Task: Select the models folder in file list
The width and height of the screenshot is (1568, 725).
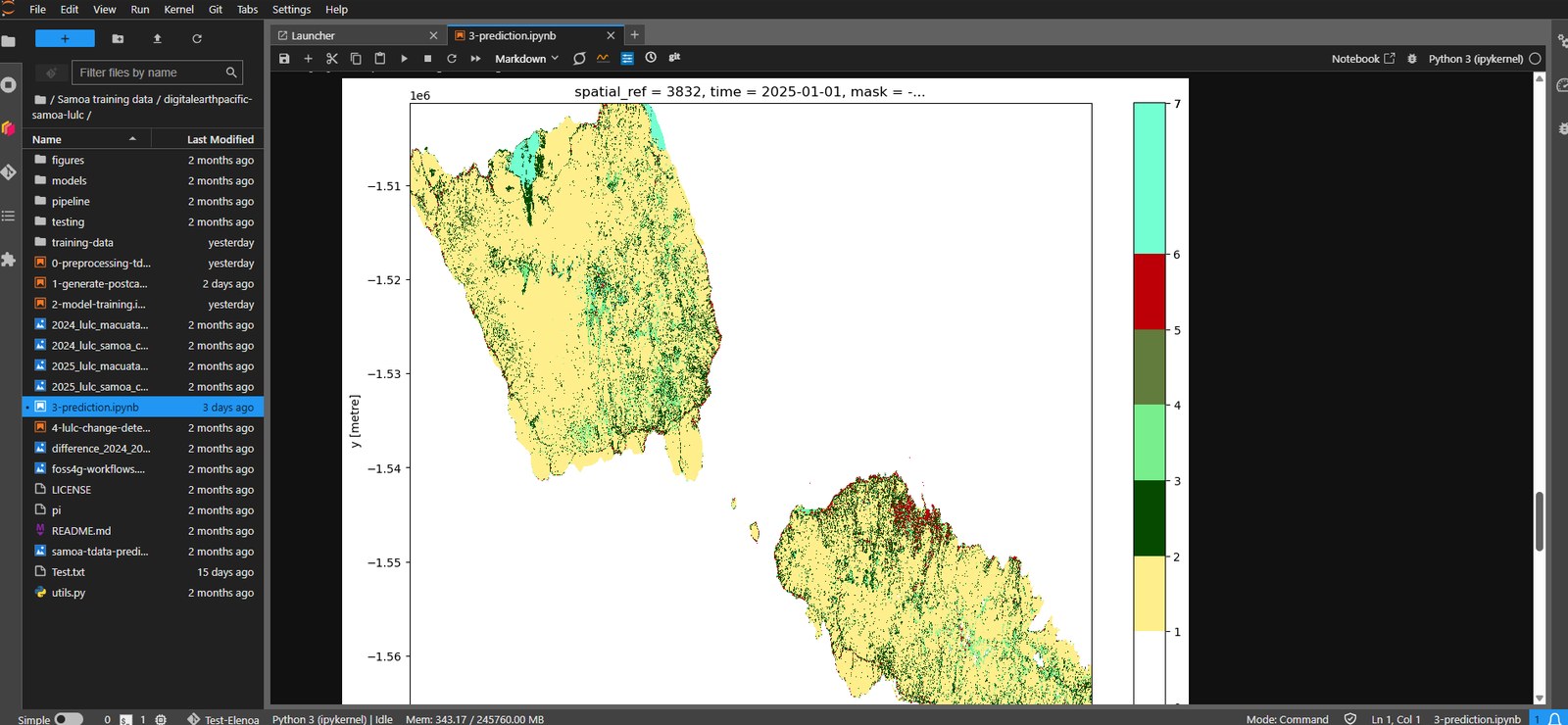Action: click(143, 181)
